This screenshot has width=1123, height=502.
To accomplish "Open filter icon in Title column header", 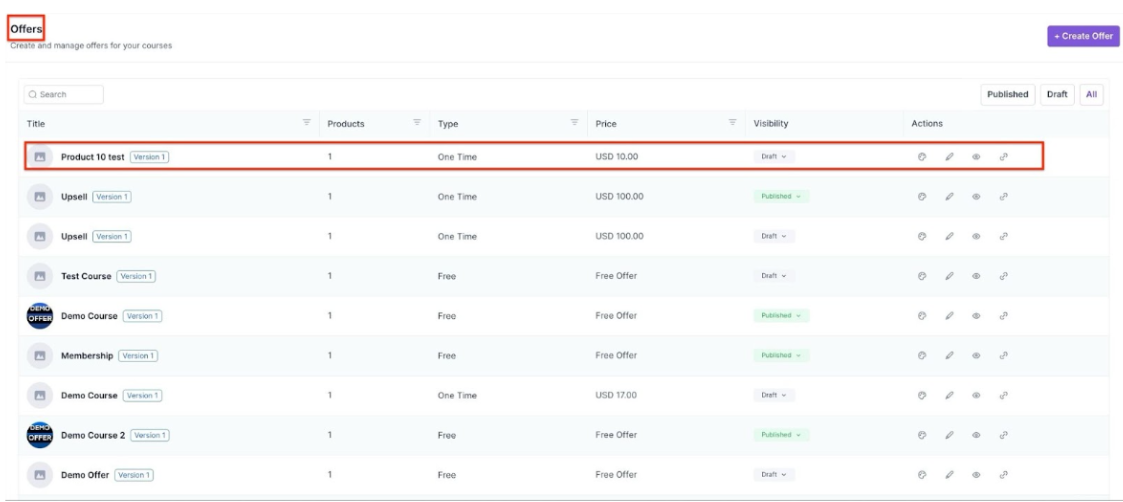I will click(x=306, y=123).
